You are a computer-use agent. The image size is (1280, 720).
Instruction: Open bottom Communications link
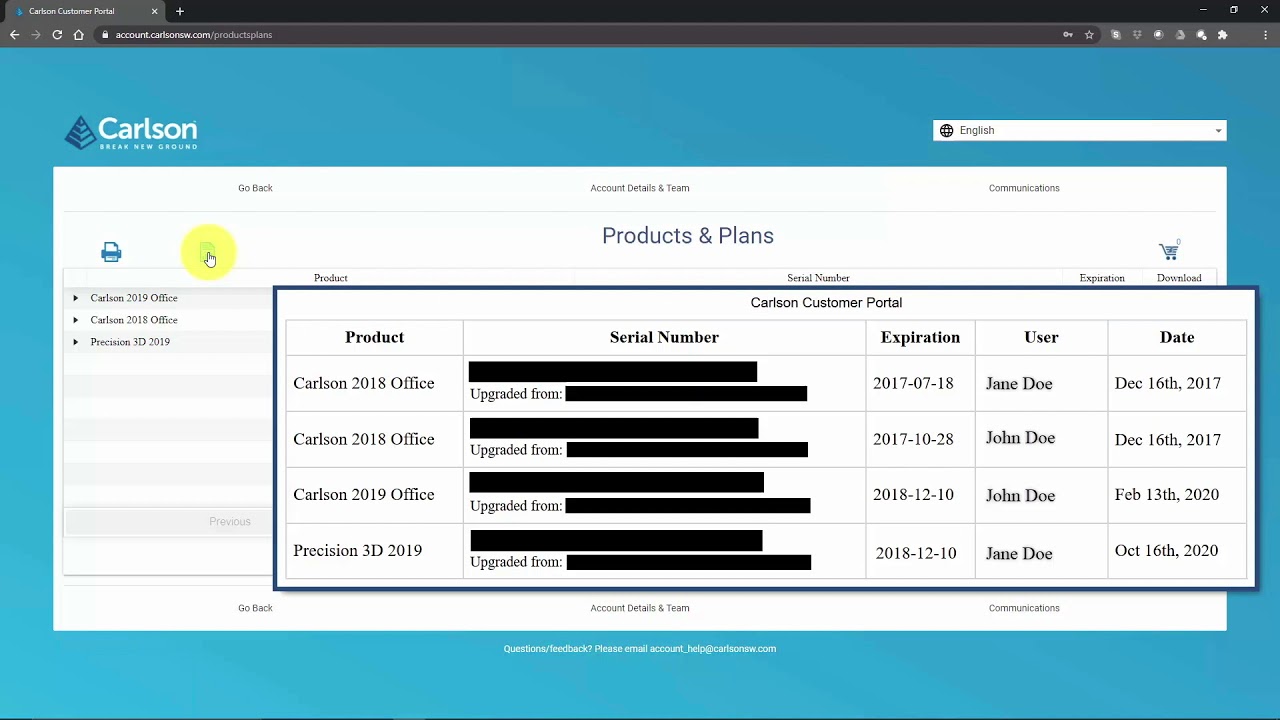(1024, 608)
